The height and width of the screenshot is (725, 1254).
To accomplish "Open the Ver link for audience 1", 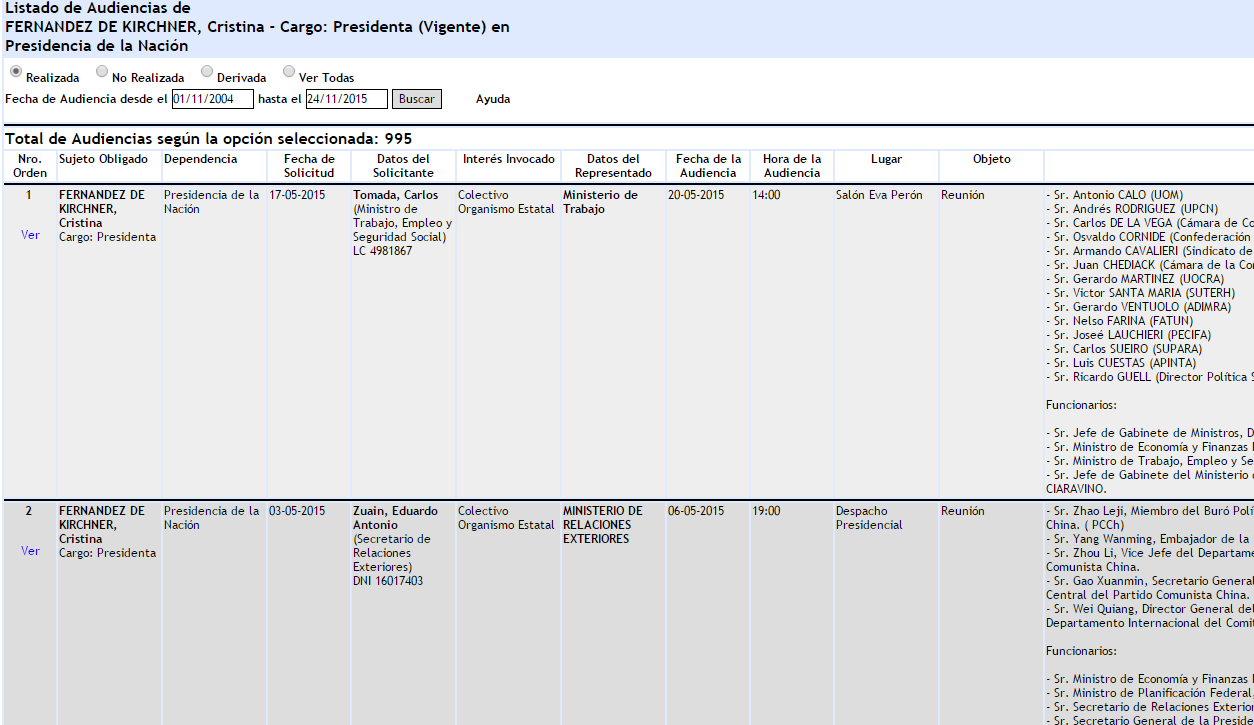I will (30, 235).
